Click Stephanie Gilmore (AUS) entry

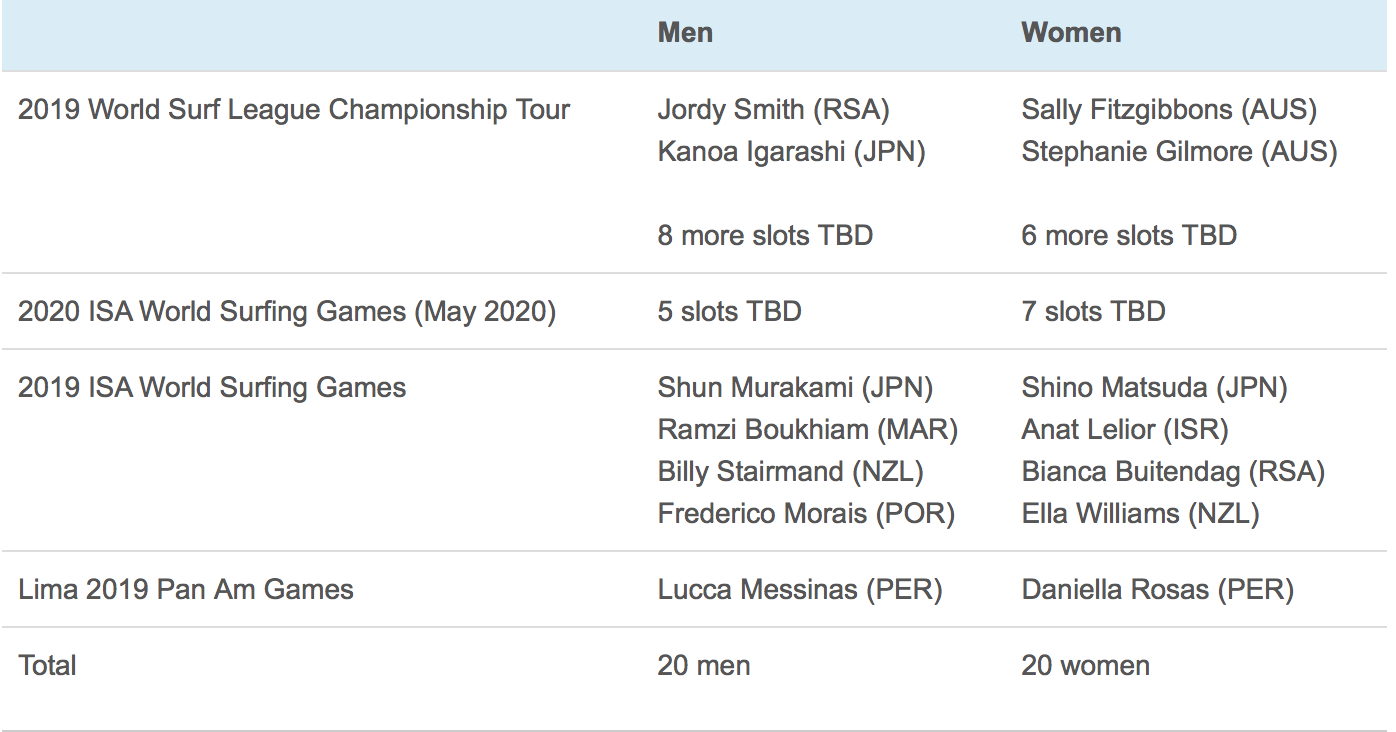[x=1179, y=152]
